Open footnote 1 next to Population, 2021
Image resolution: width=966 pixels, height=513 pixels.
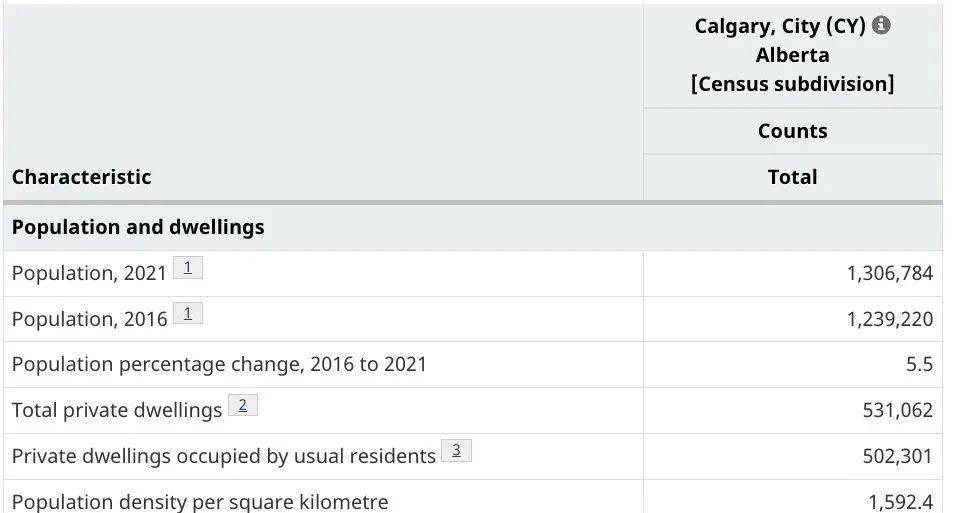pos(188,268)
